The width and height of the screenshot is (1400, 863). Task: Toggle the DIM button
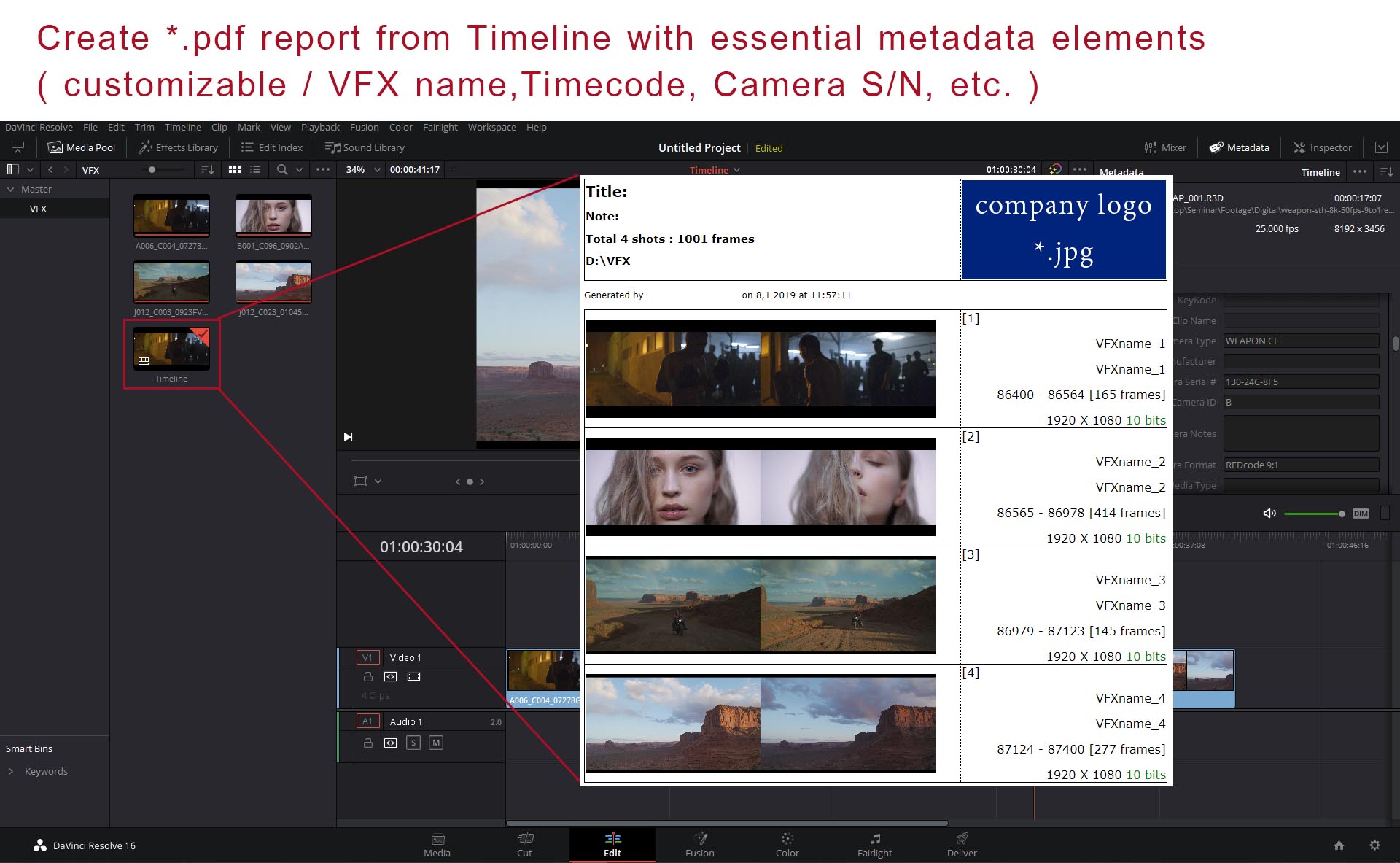[x=1361, y=514]
